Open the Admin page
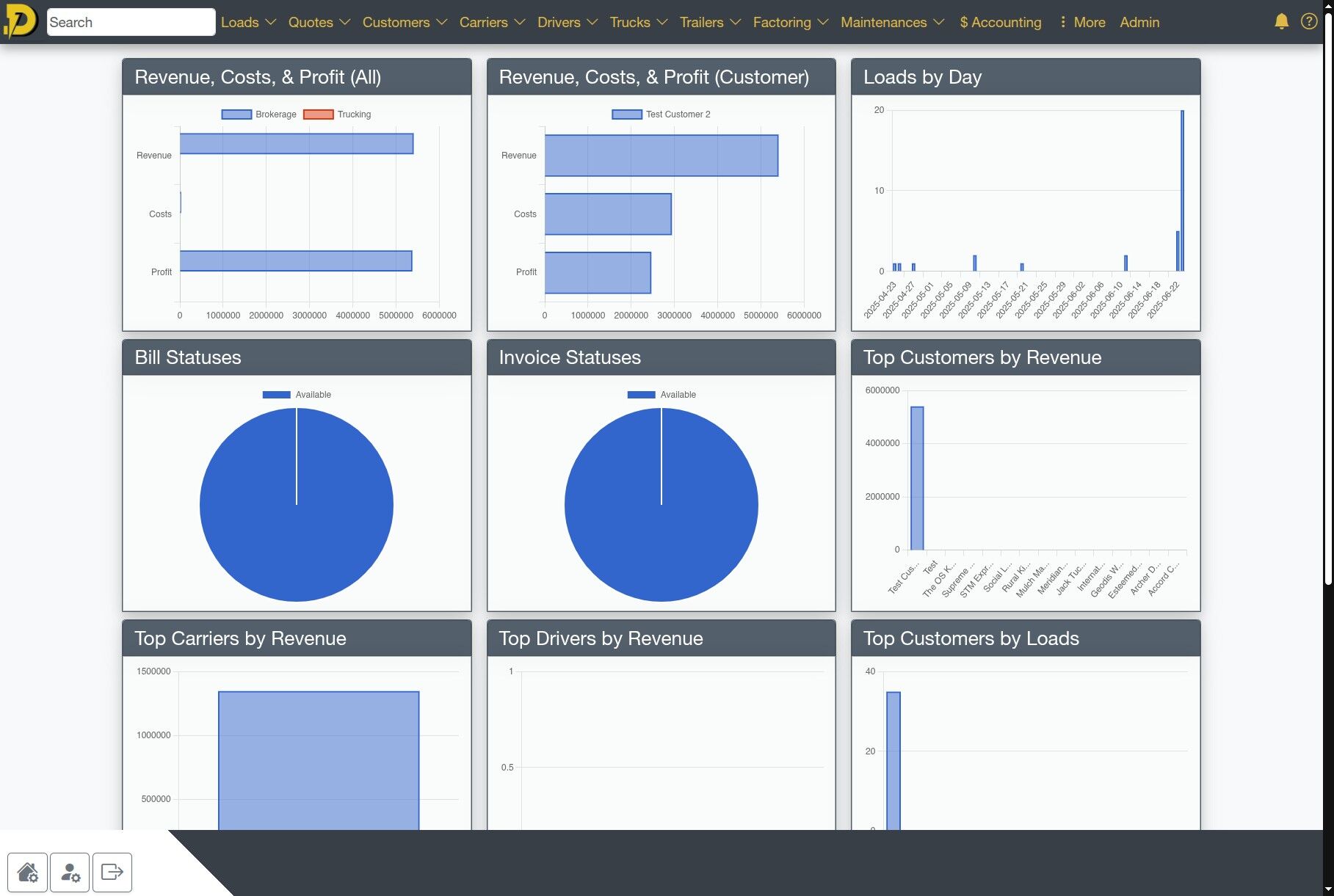The width and height of the screenshot is (1334, 896). click(x=1139, y=22)
